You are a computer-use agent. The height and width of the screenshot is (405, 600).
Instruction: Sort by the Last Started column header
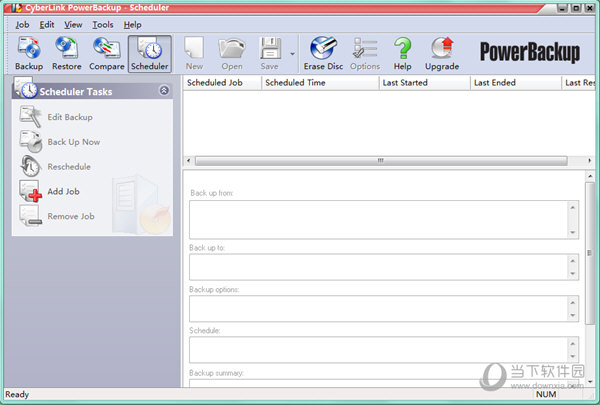425,83
